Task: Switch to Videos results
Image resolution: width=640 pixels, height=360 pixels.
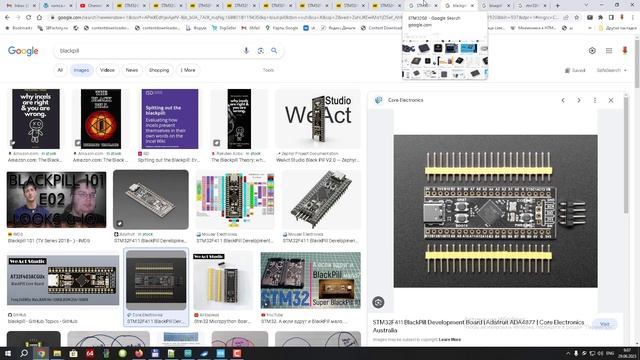Action: (107, 70)
